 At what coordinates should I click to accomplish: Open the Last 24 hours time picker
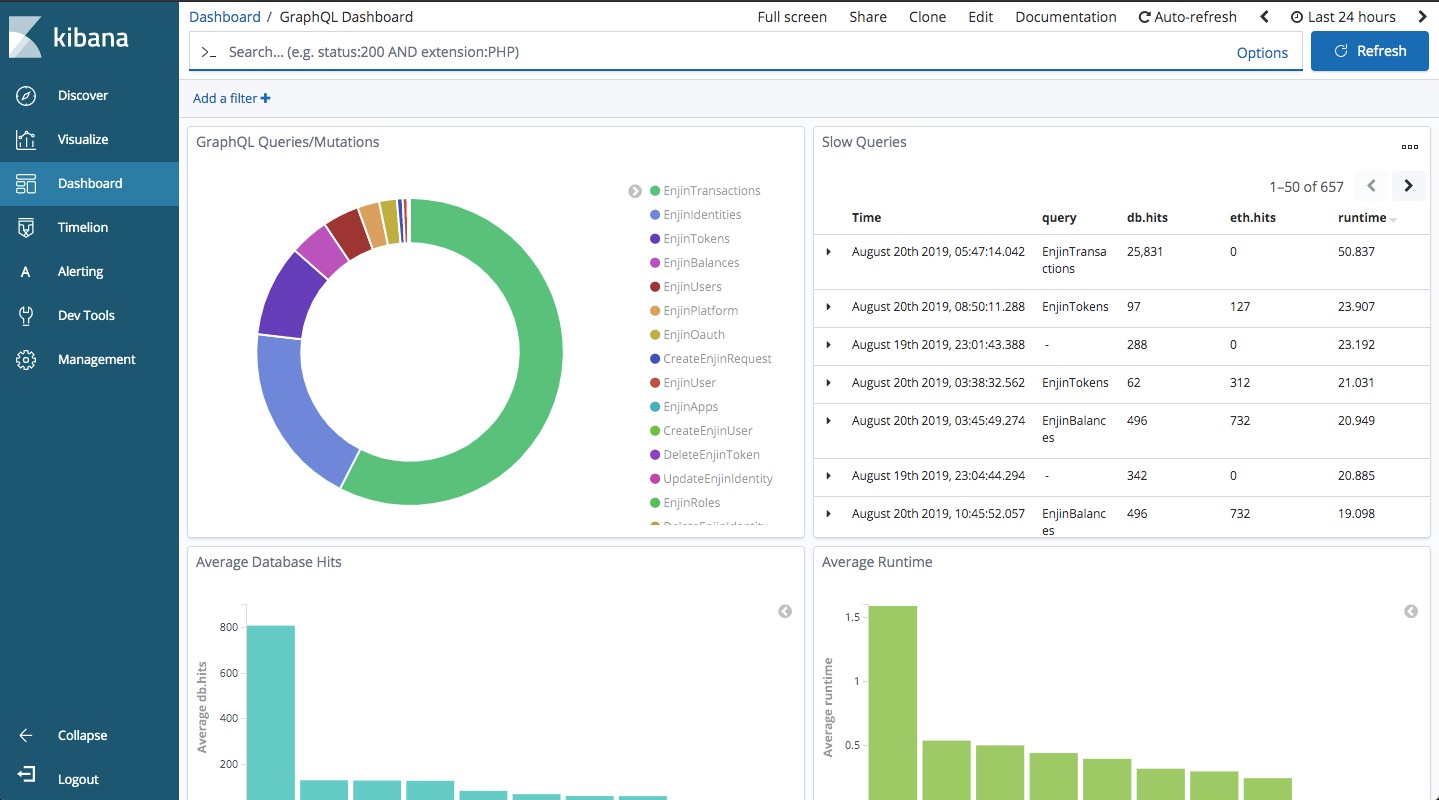[1343, 17]
